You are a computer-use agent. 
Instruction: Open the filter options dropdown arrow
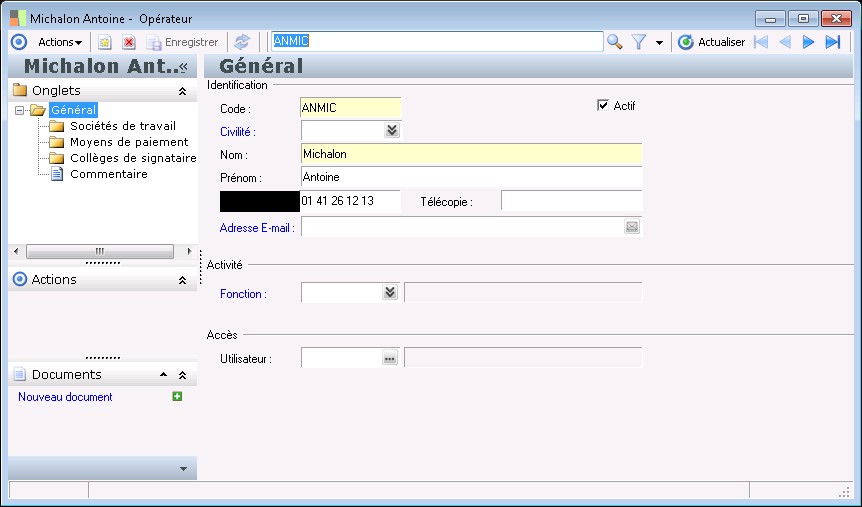[x=659, y=42]
